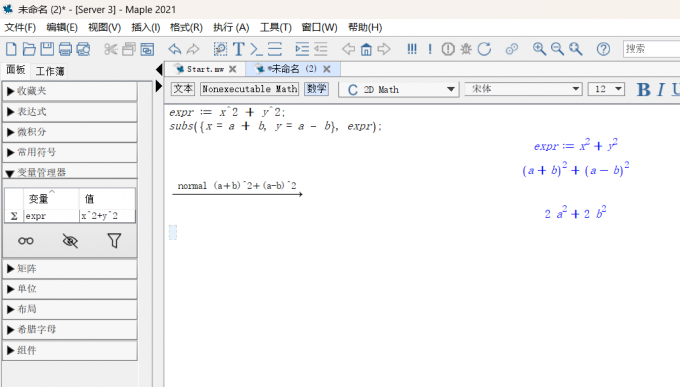Open the font size 12 dropdown
The width and height of the screenshot is (680, 387).
[x=606, y=89]
